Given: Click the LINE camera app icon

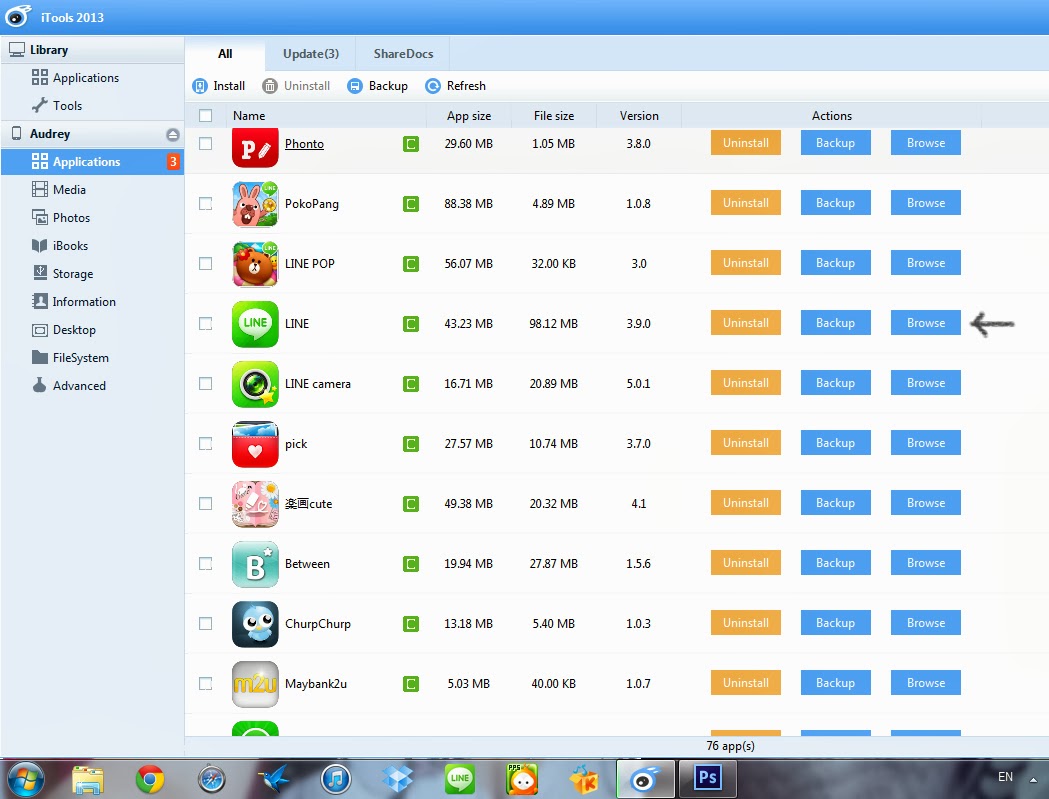Looking at the screenshot, I should coord(255,384).
